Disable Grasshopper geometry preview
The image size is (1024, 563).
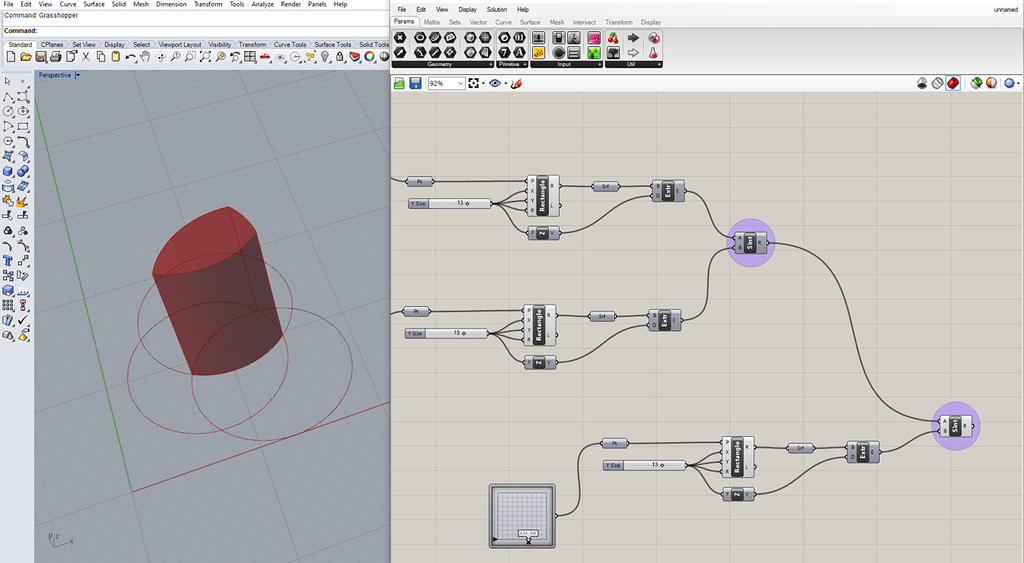pos(921,83)
